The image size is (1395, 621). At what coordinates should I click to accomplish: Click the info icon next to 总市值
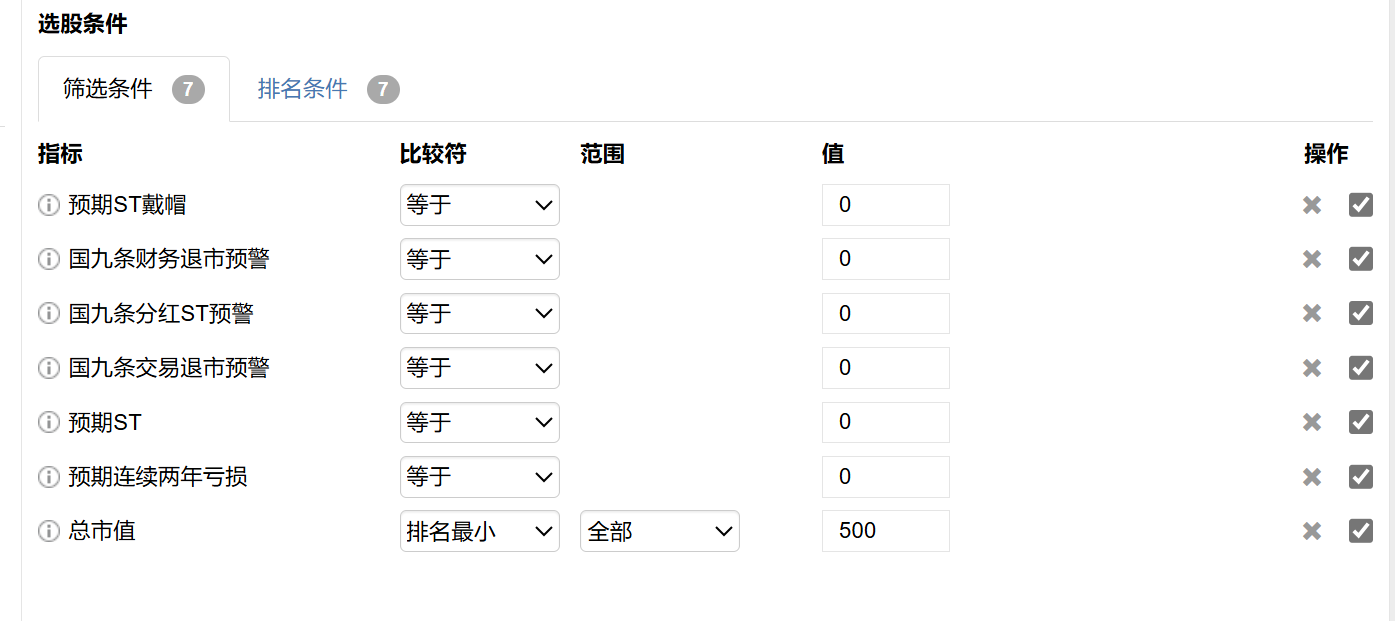[x=48, y=531]
